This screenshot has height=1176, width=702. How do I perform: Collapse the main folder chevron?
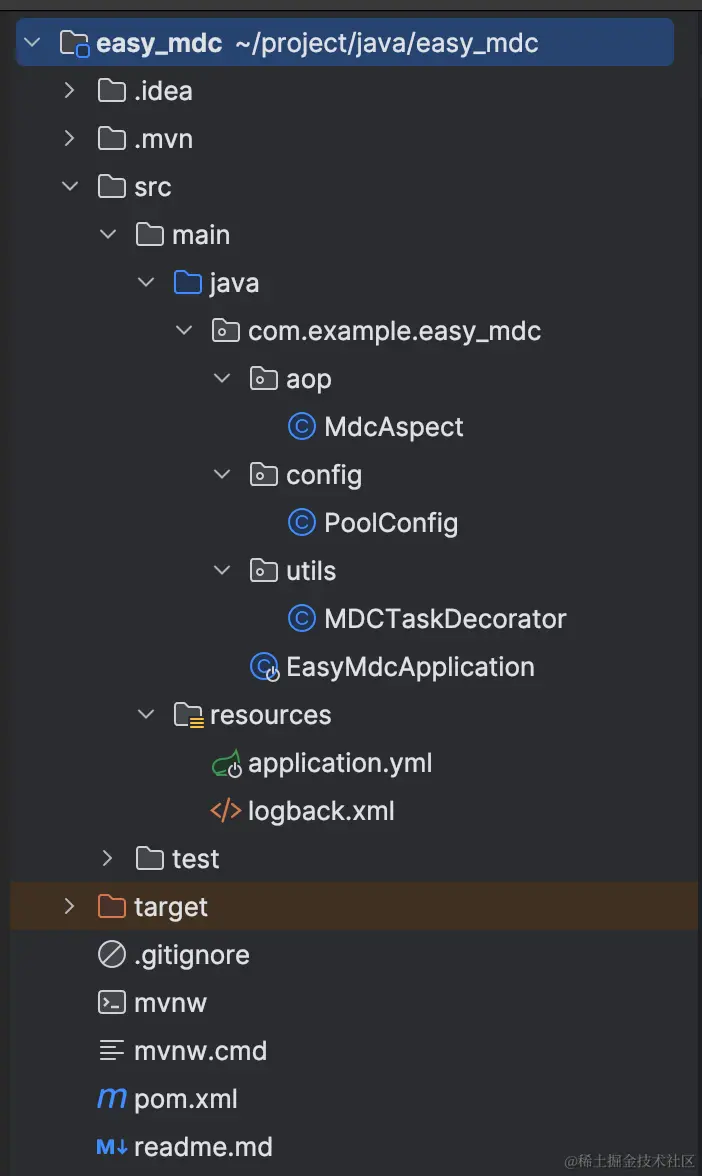click(108, 234)
